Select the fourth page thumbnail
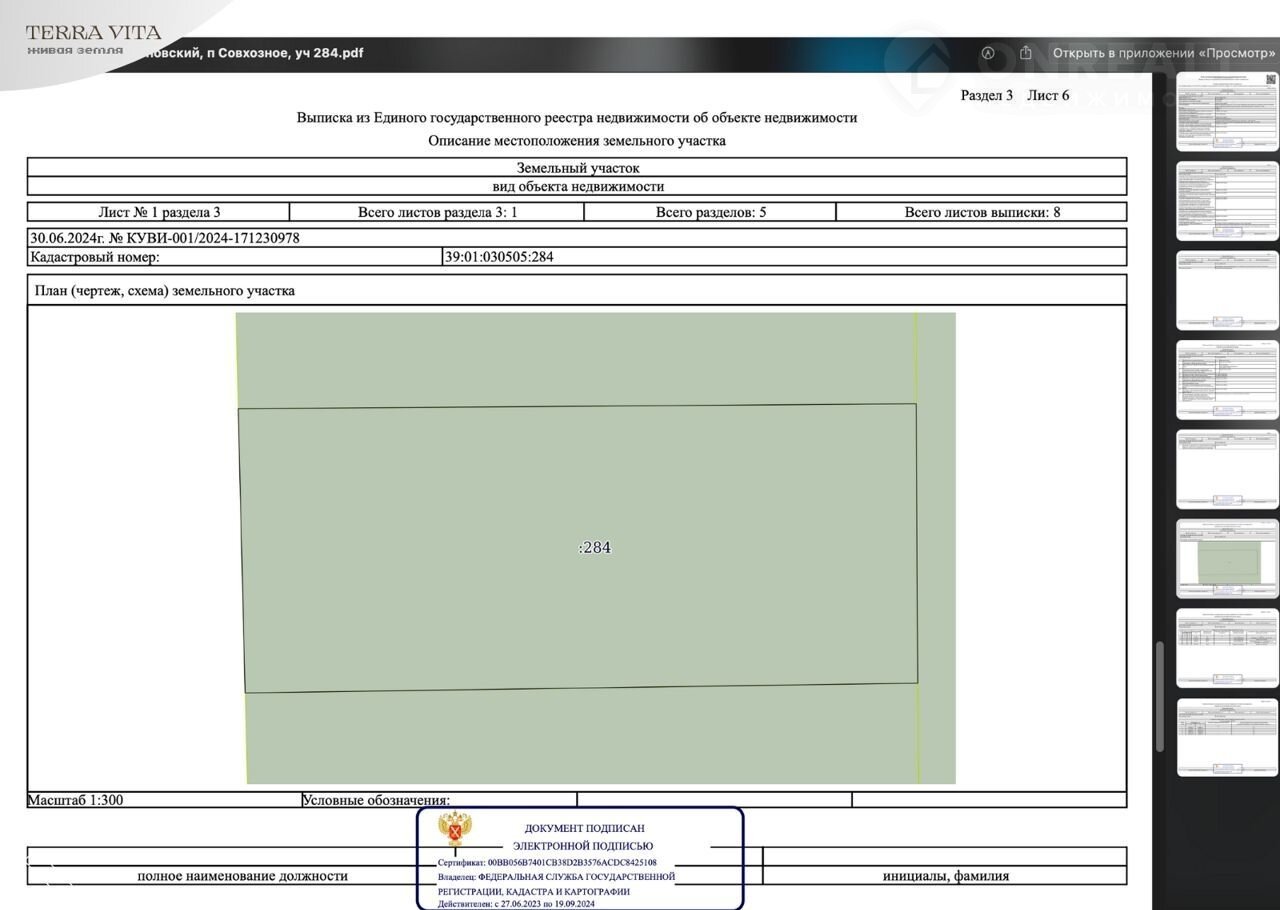This screenshot has width=1280, height=910. tap(1227, 380)
